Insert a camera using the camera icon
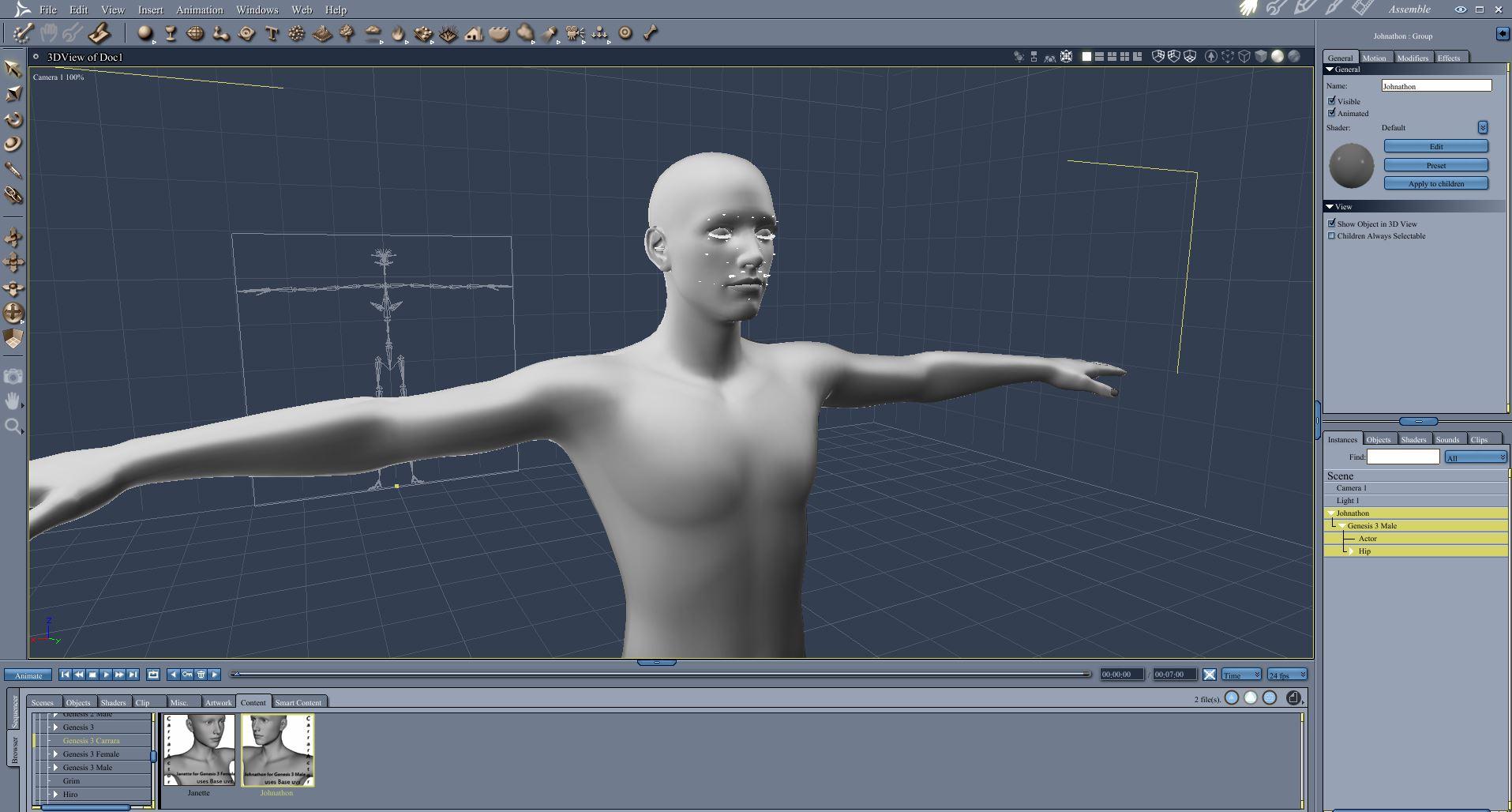The image size is (1512, 812). pos(575,33)
